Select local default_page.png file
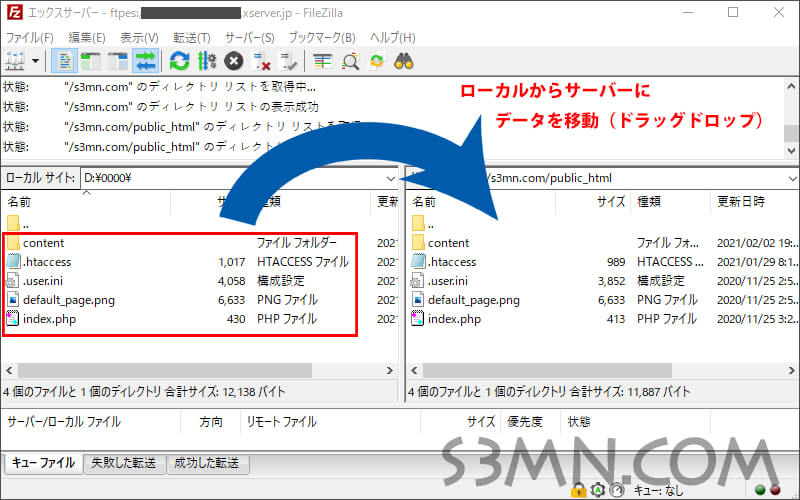Viewport: 800px width, 500px height. tap(61, 300)
